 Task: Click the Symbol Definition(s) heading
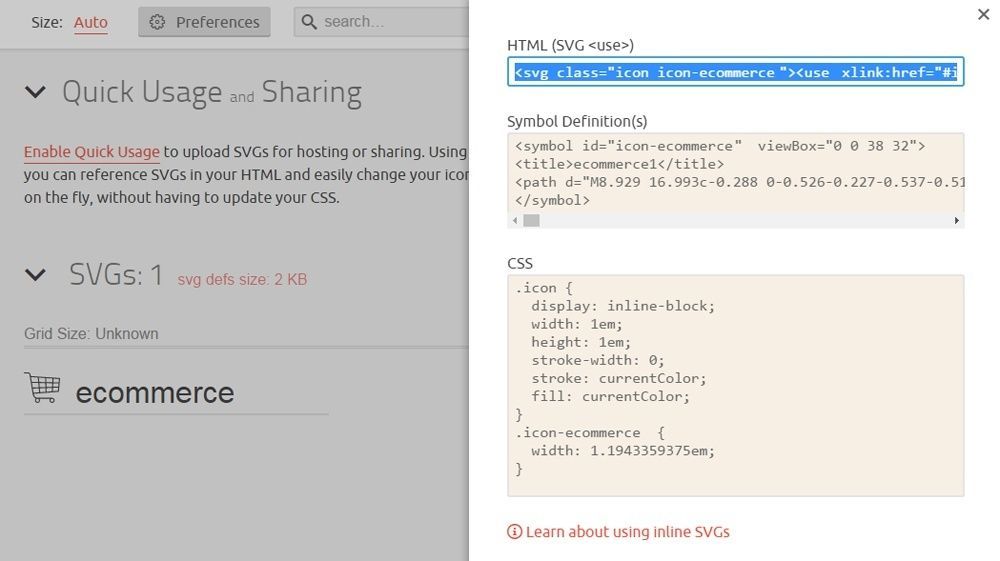point(577,121)
